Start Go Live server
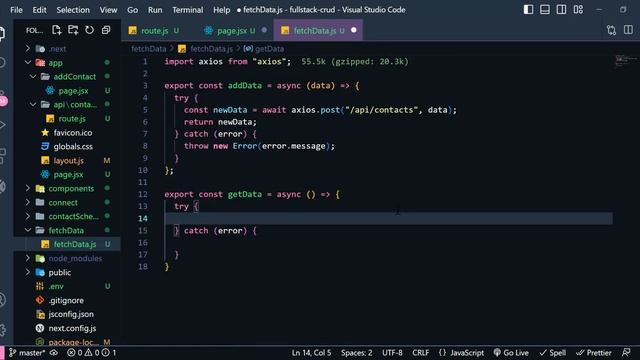Image resolution: width=640 pixels, height=360 pixels. 511,353
